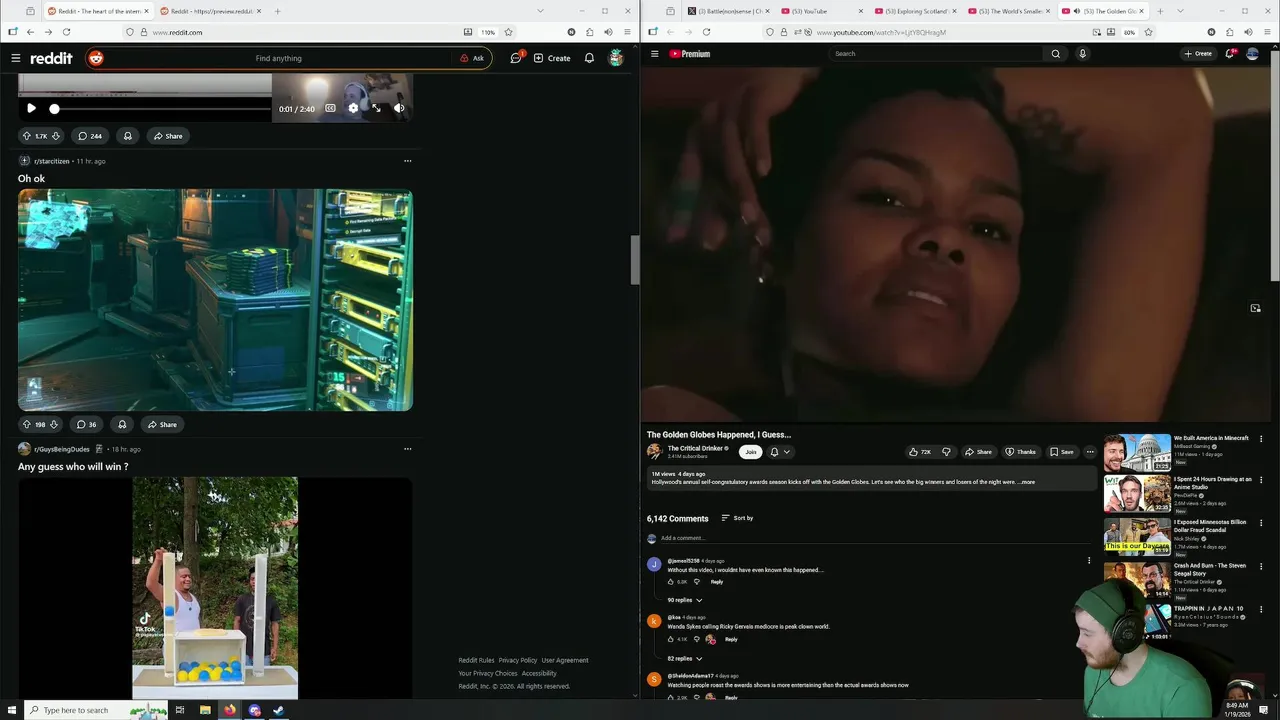
Task: Open YouTube account avatar menu
Action: pos(1252,54)
